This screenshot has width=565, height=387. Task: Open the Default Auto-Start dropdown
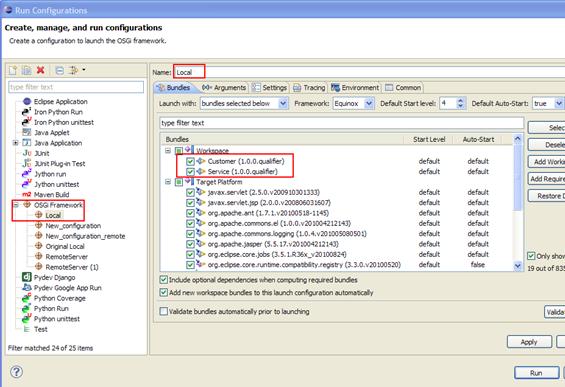click(559, 104)
